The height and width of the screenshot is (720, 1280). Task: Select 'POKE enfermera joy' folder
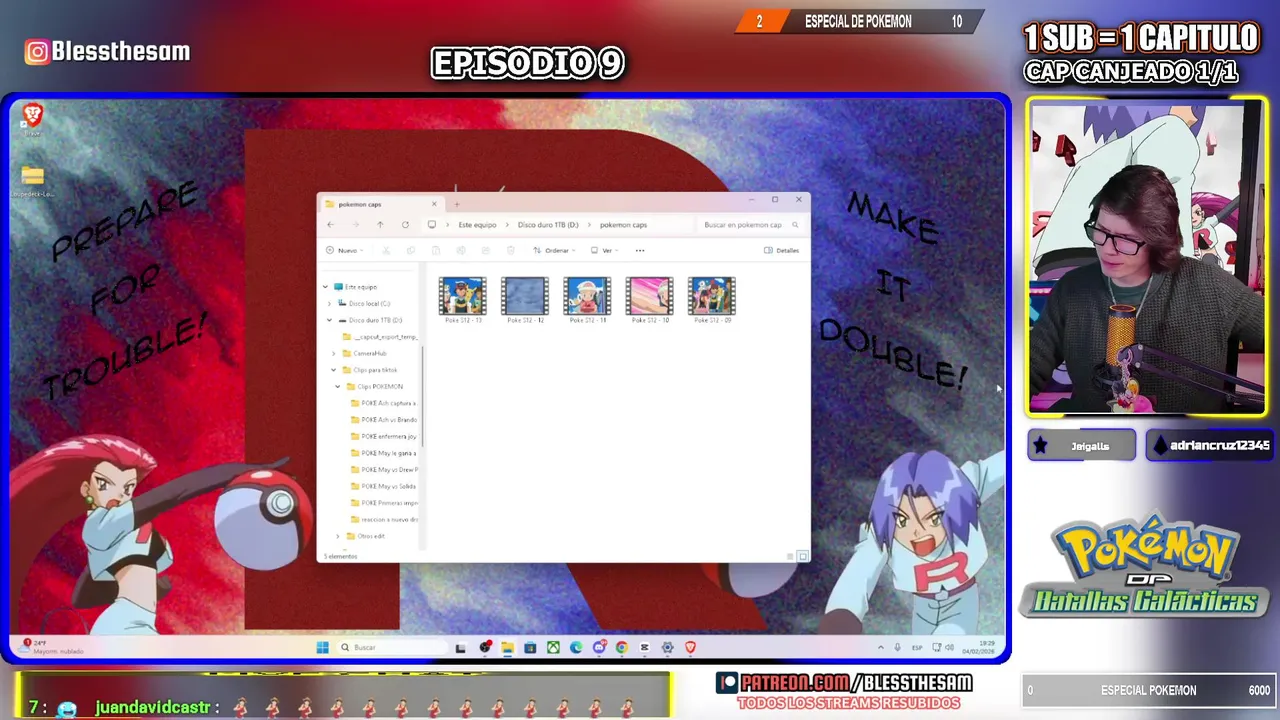(x=383, y=436)
